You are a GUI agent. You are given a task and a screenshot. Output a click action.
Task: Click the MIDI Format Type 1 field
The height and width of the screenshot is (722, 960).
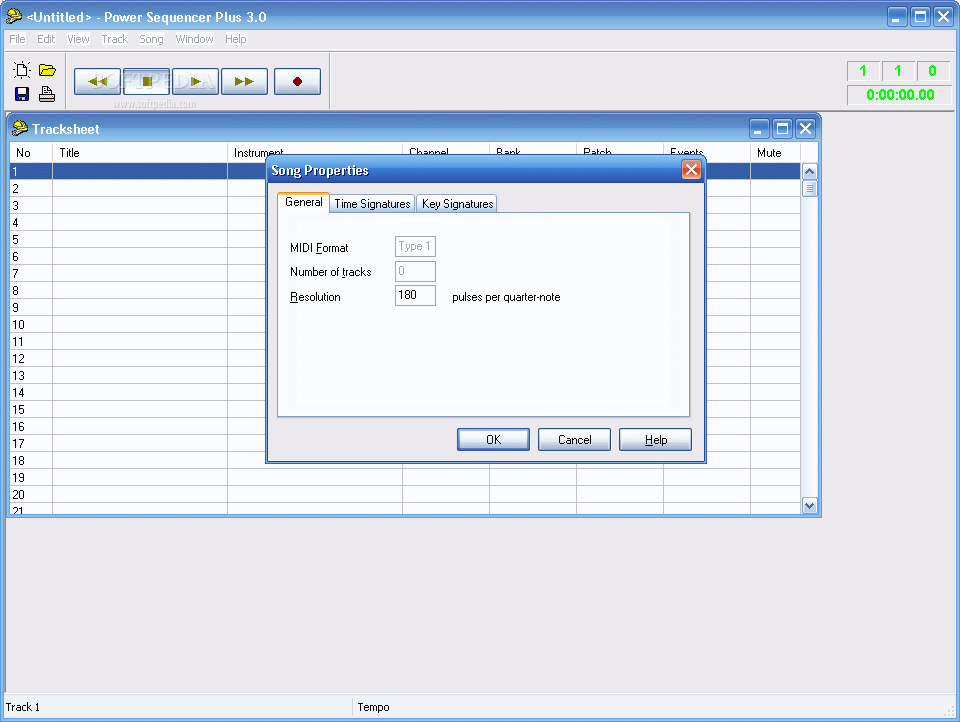[415, 246]
